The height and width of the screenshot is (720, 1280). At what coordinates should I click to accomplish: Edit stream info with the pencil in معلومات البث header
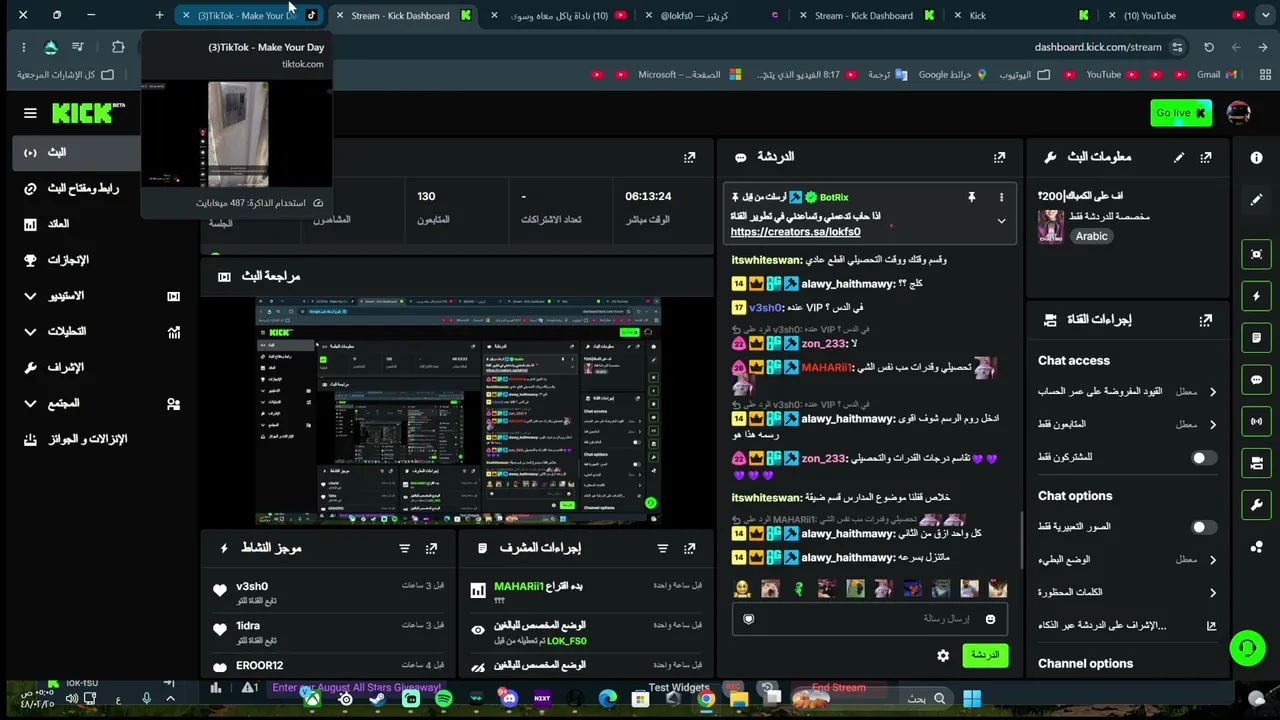[x=1179, y=157]
